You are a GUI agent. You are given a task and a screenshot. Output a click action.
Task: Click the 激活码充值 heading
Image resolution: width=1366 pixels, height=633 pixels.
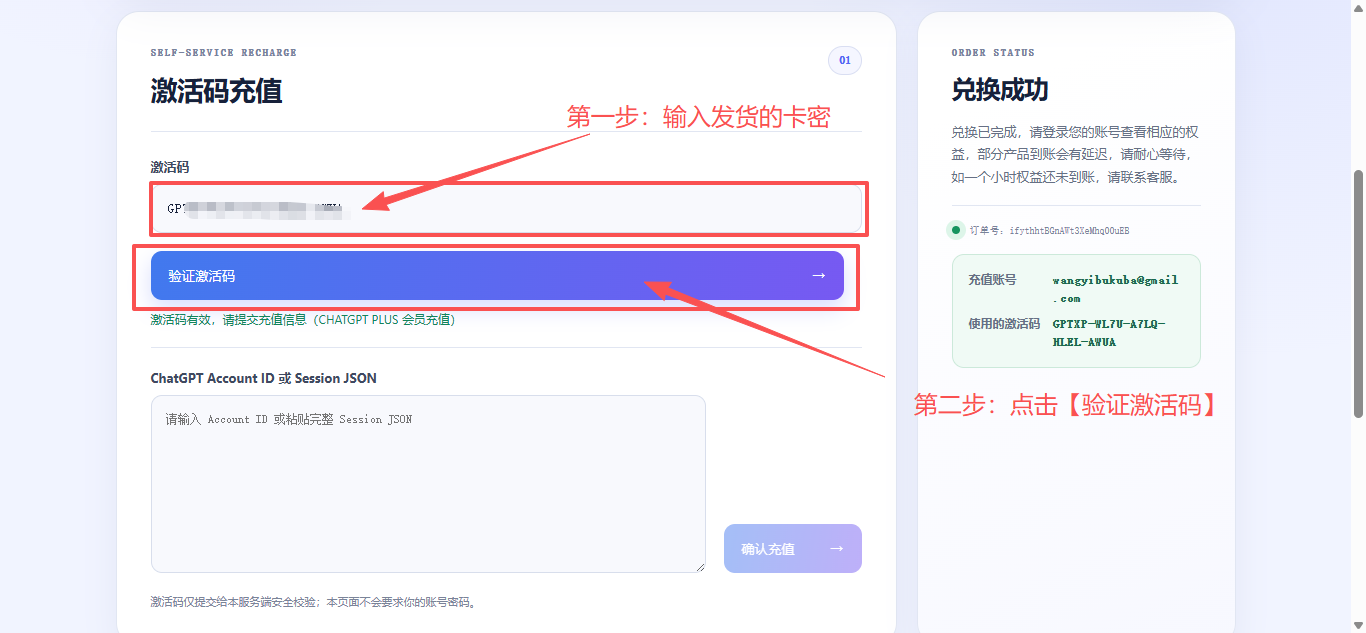(217, 91)
